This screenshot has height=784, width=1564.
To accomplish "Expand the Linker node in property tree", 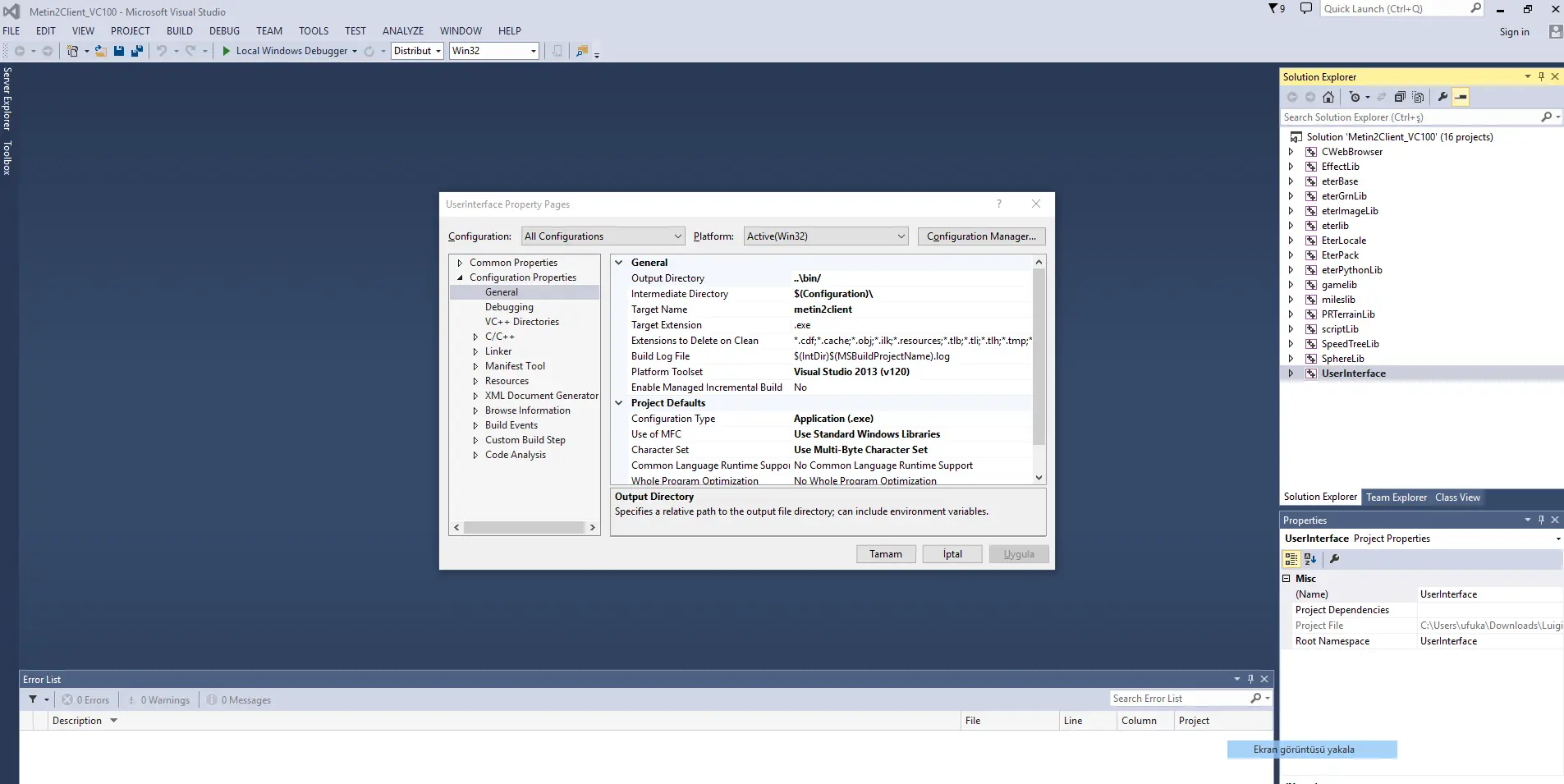I will (475, 351).
